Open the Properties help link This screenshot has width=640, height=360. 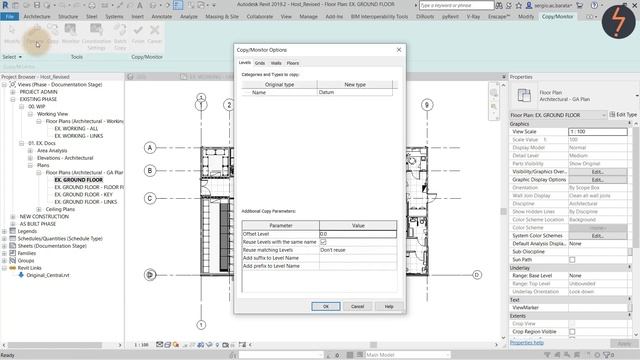pyautogui.click(x=527, y=343)
